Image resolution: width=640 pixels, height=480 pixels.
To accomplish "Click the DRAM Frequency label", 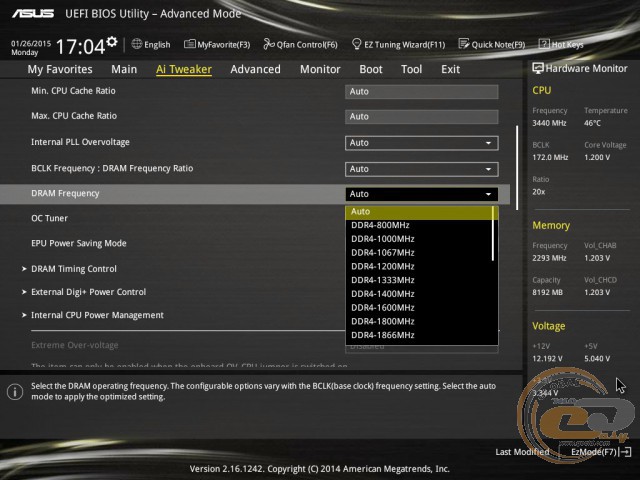I will pyautogui.click(x=65, y=193).
